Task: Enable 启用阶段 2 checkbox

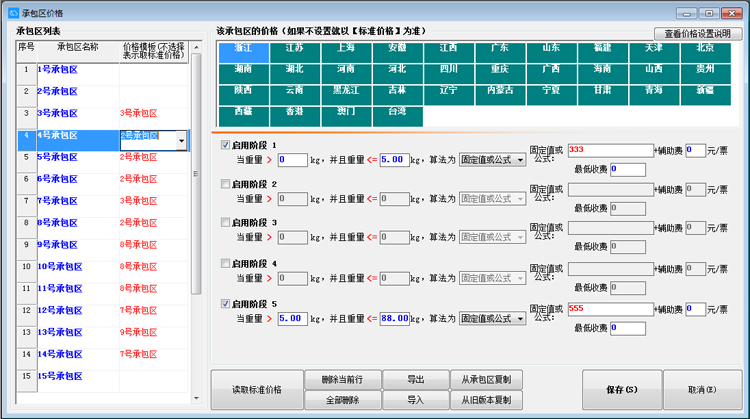Action: click(225, 184)
